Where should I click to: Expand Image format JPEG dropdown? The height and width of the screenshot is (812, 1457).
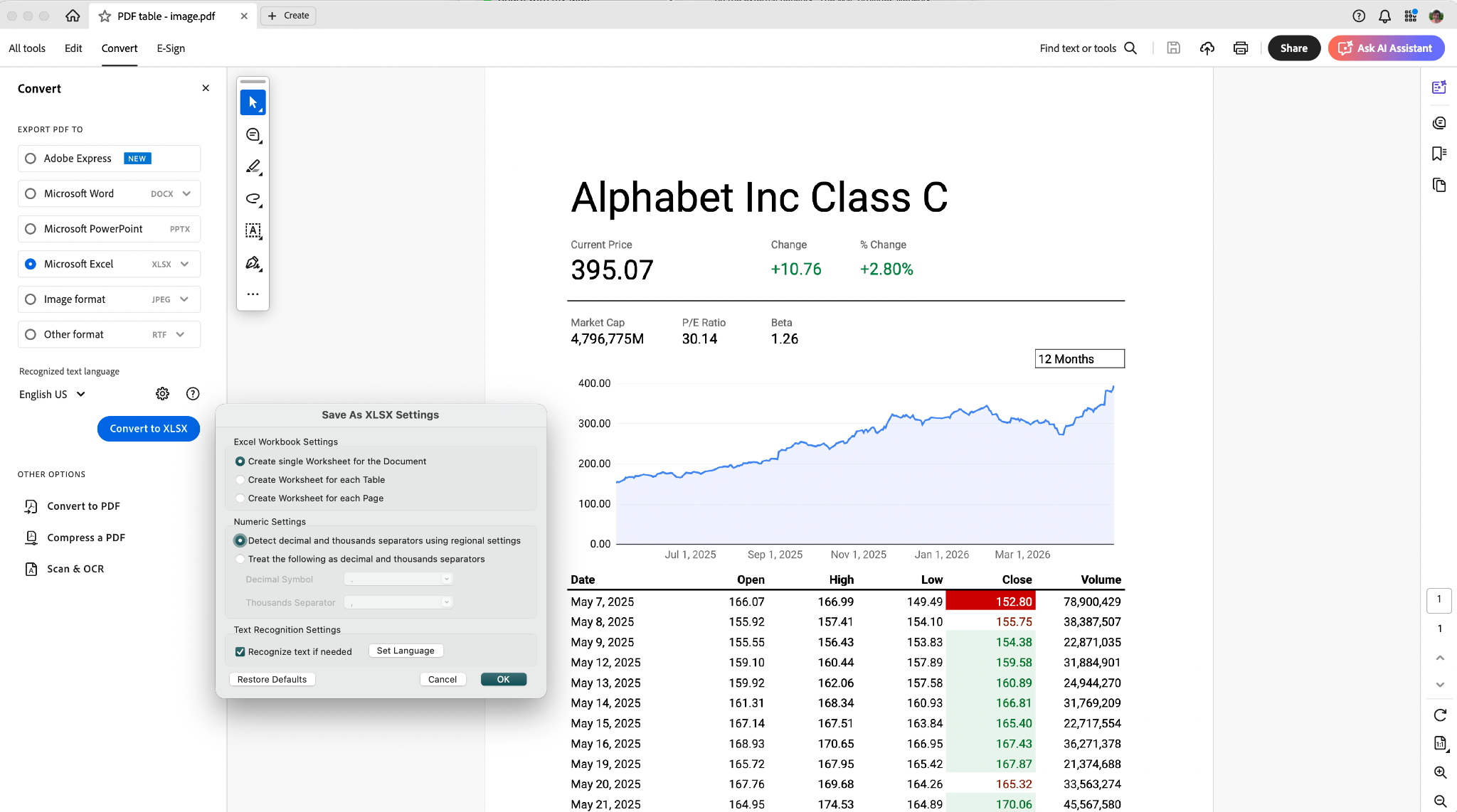tap(184, 299)
